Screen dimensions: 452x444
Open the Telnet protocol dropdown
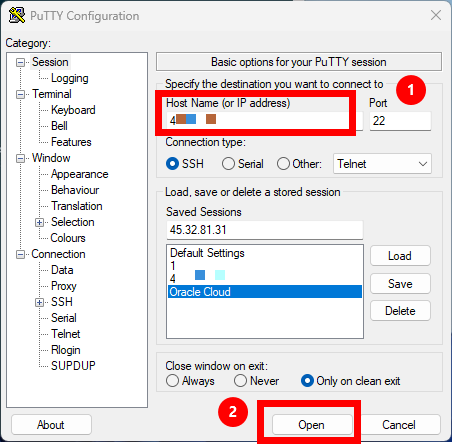point(382,164)
